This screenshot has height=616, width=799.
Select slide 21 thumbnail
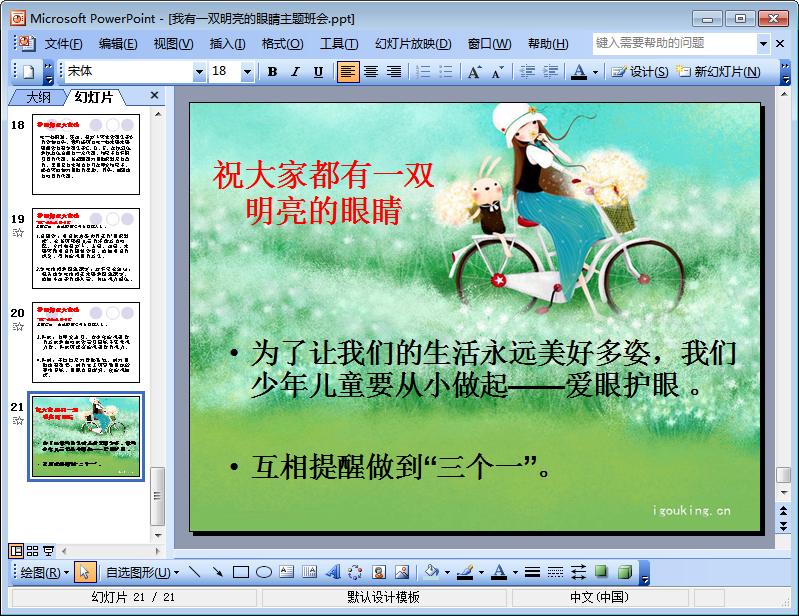pos(86,437)
